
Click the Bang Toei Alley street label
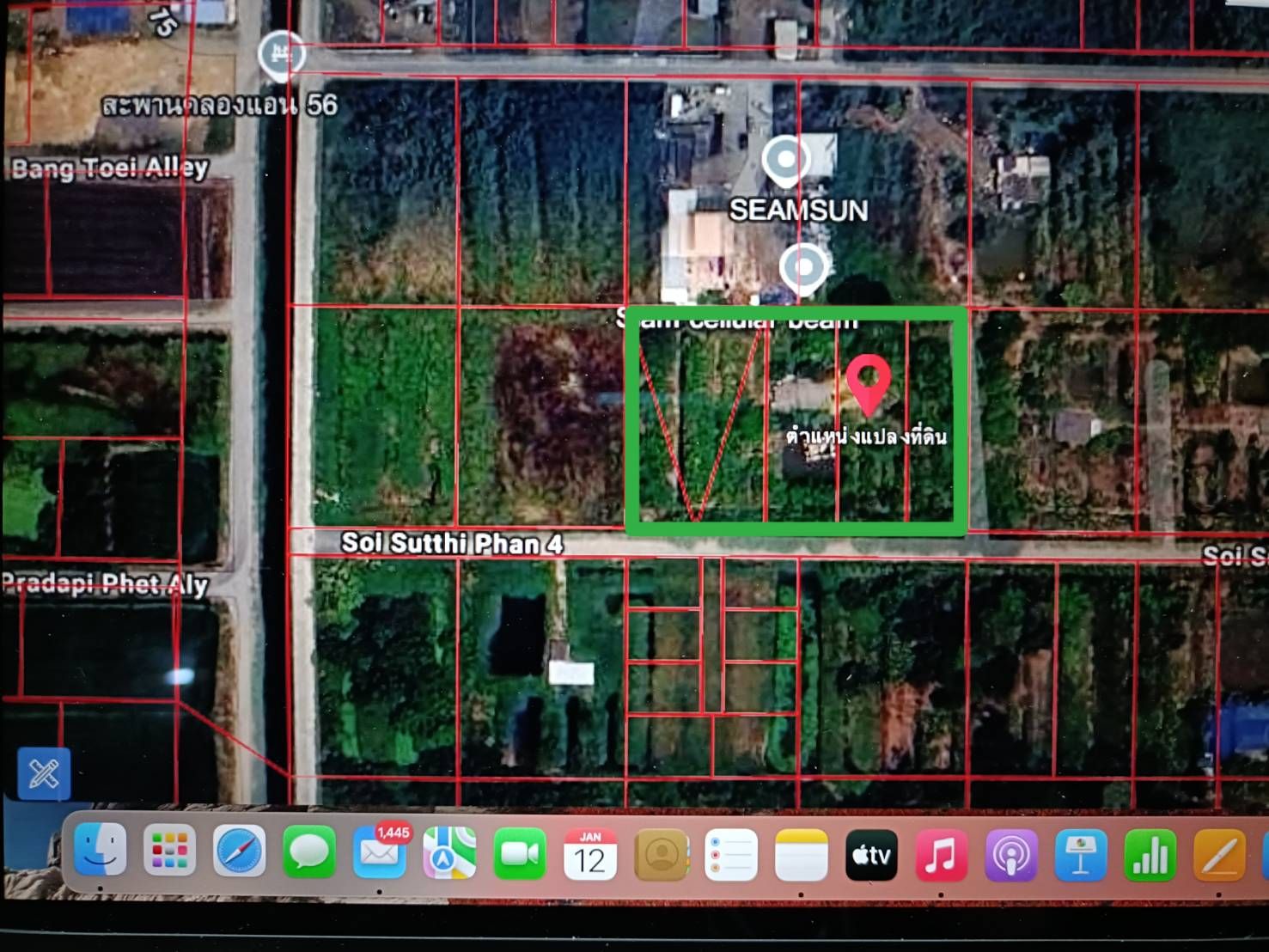pyautogui.click(x=110, y=168)
